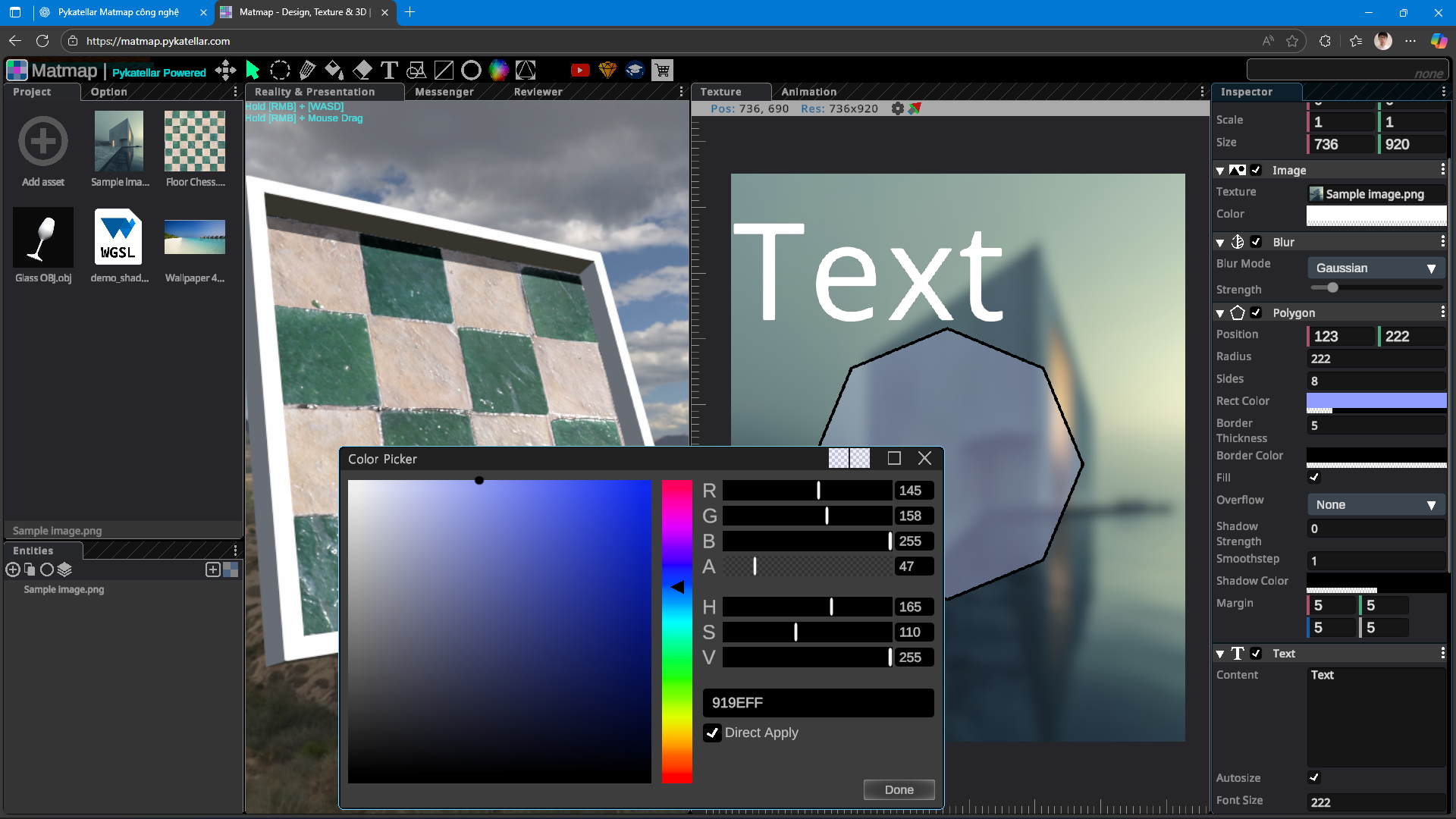
Task: Select the circular marquee selection tool
Action: tap(280, 71)
